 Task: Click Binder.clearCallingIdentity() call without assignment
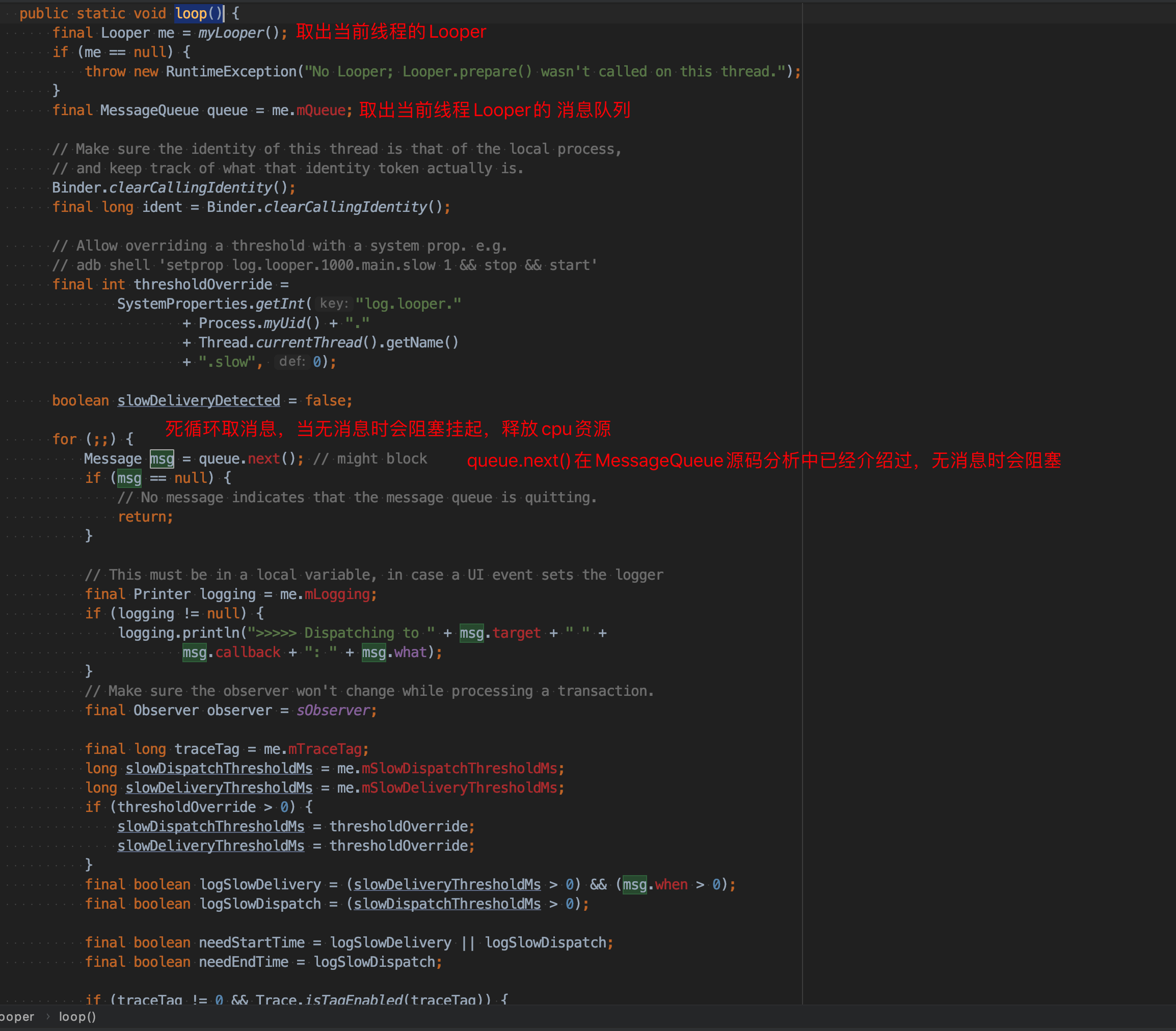[170, 187]
